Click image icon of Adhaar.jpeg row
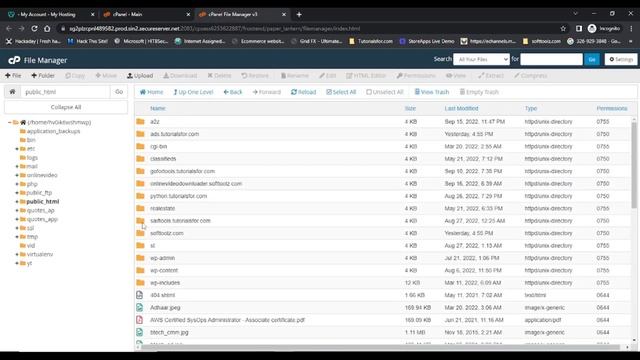 [x=140, y=307]
